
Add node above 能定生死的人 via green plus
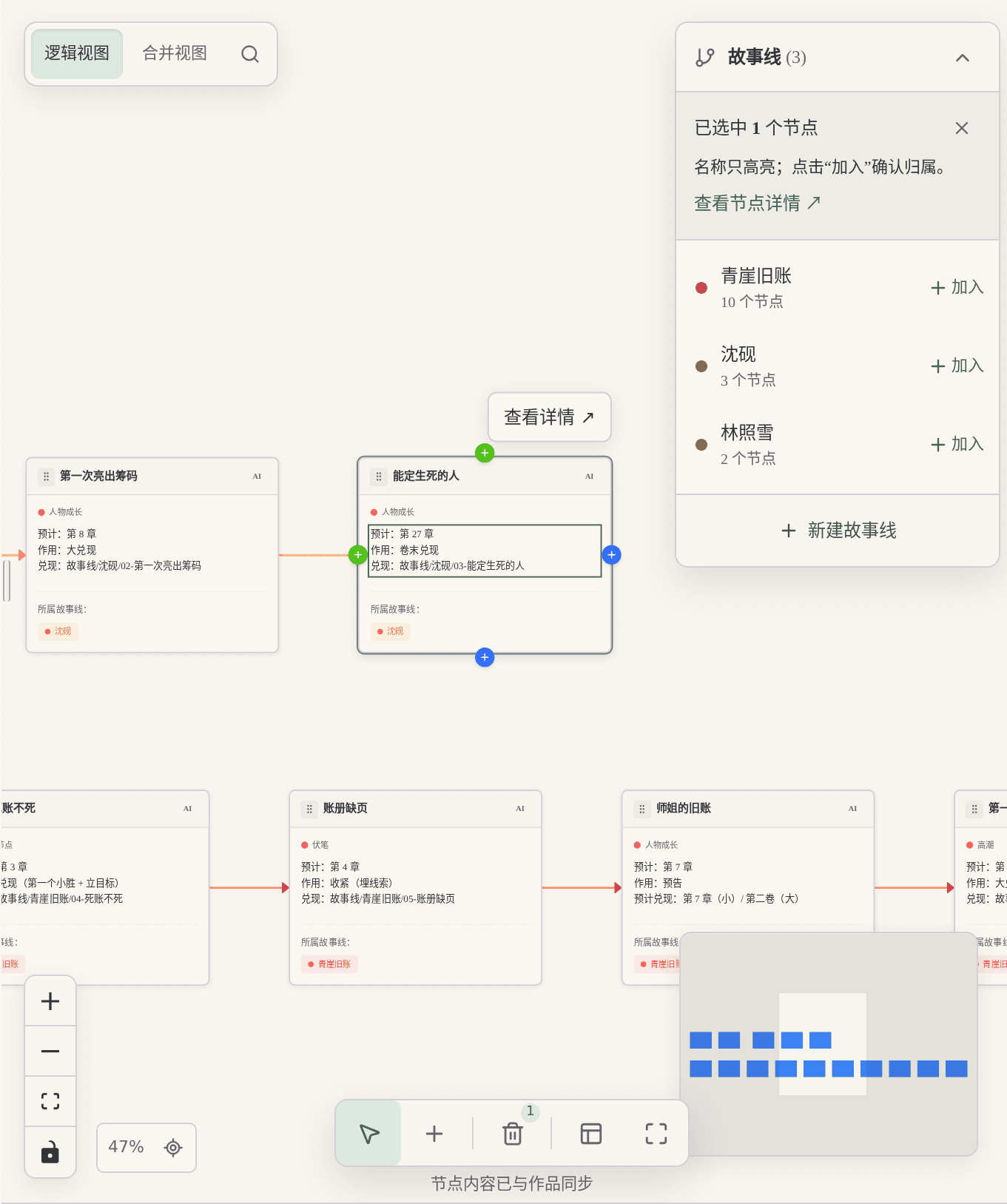click(x=485, y=453)
